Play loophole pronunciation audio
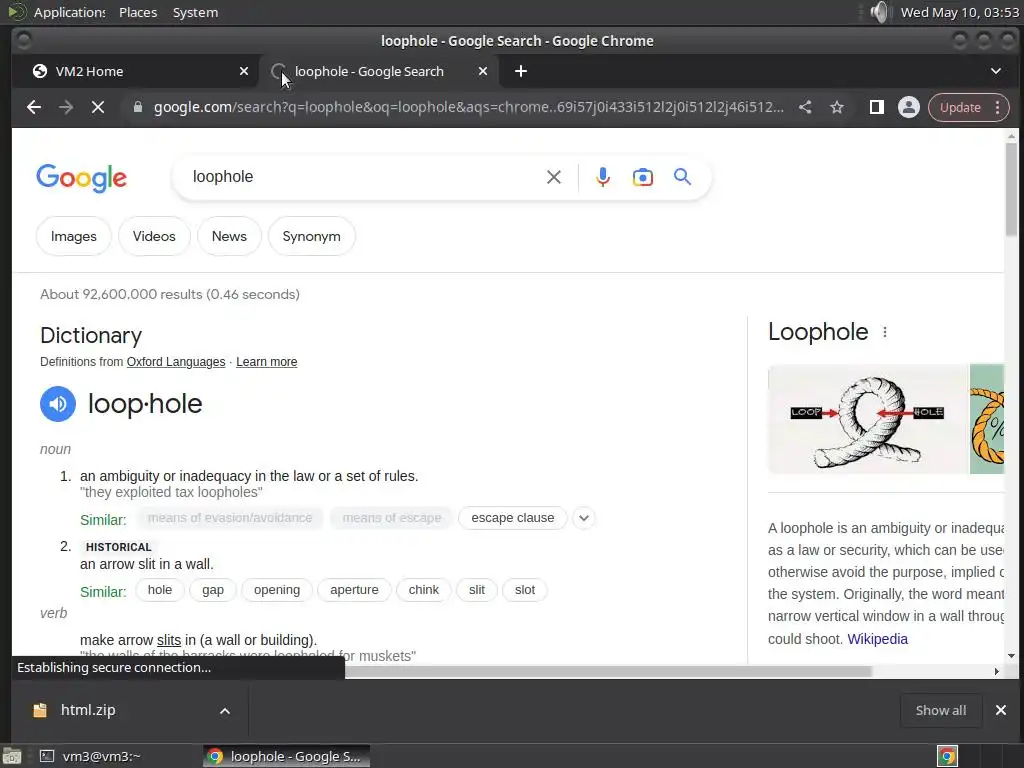The image size is (1024, 768). coord(58,404)
